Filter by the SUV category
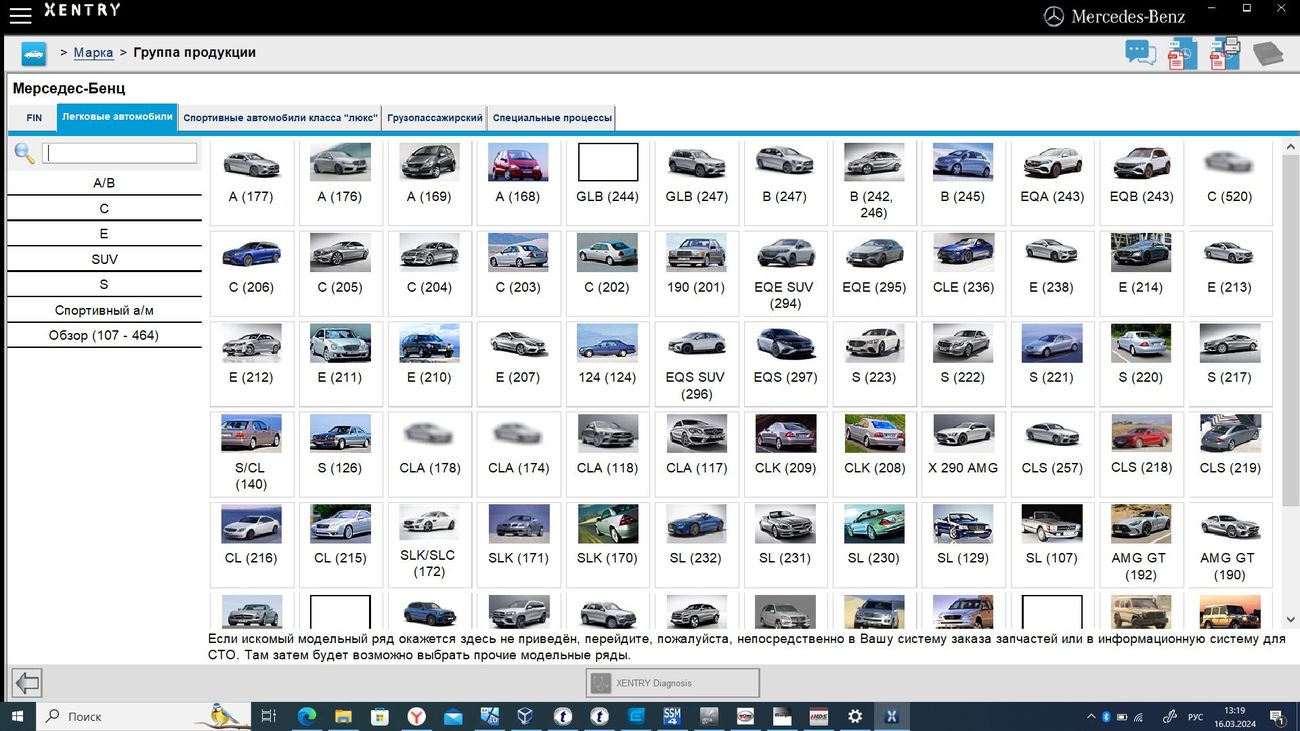1300x731 pixels. coord(104,259)
